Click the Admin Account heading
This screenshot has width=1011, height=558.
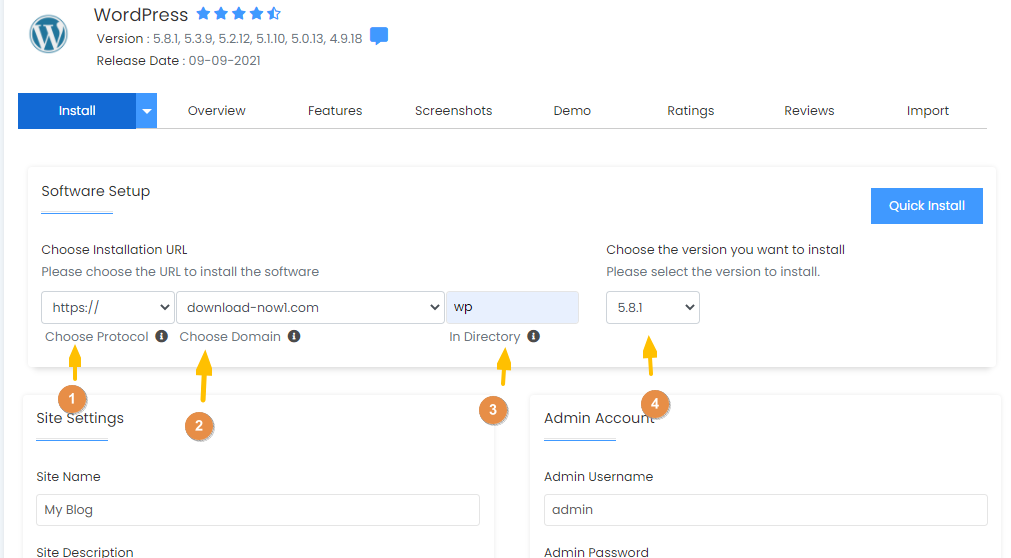[599, 418]
